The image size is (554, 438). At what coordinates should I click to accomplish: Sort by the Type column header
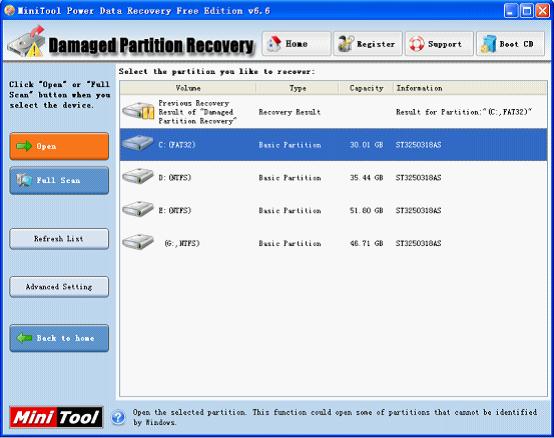[297, 88]
